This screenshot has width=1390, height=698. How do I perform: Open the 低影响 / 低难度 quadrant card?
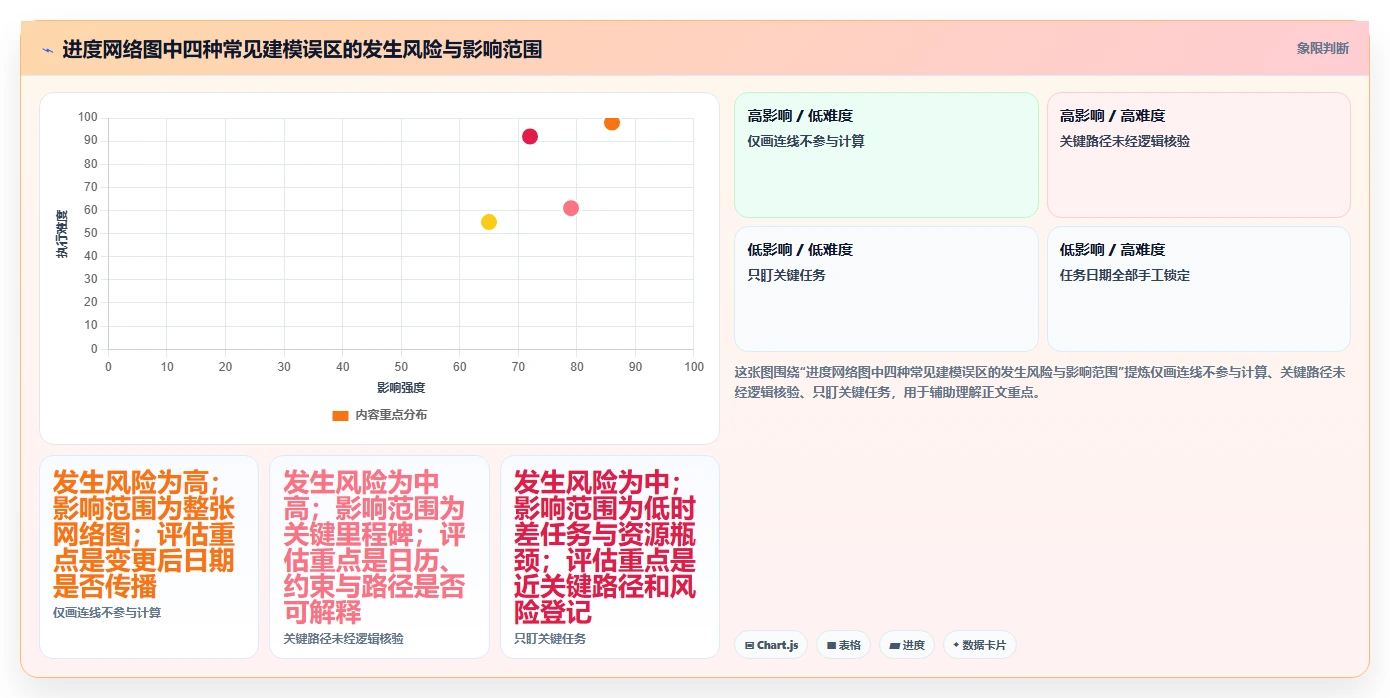tap(886, 289)
